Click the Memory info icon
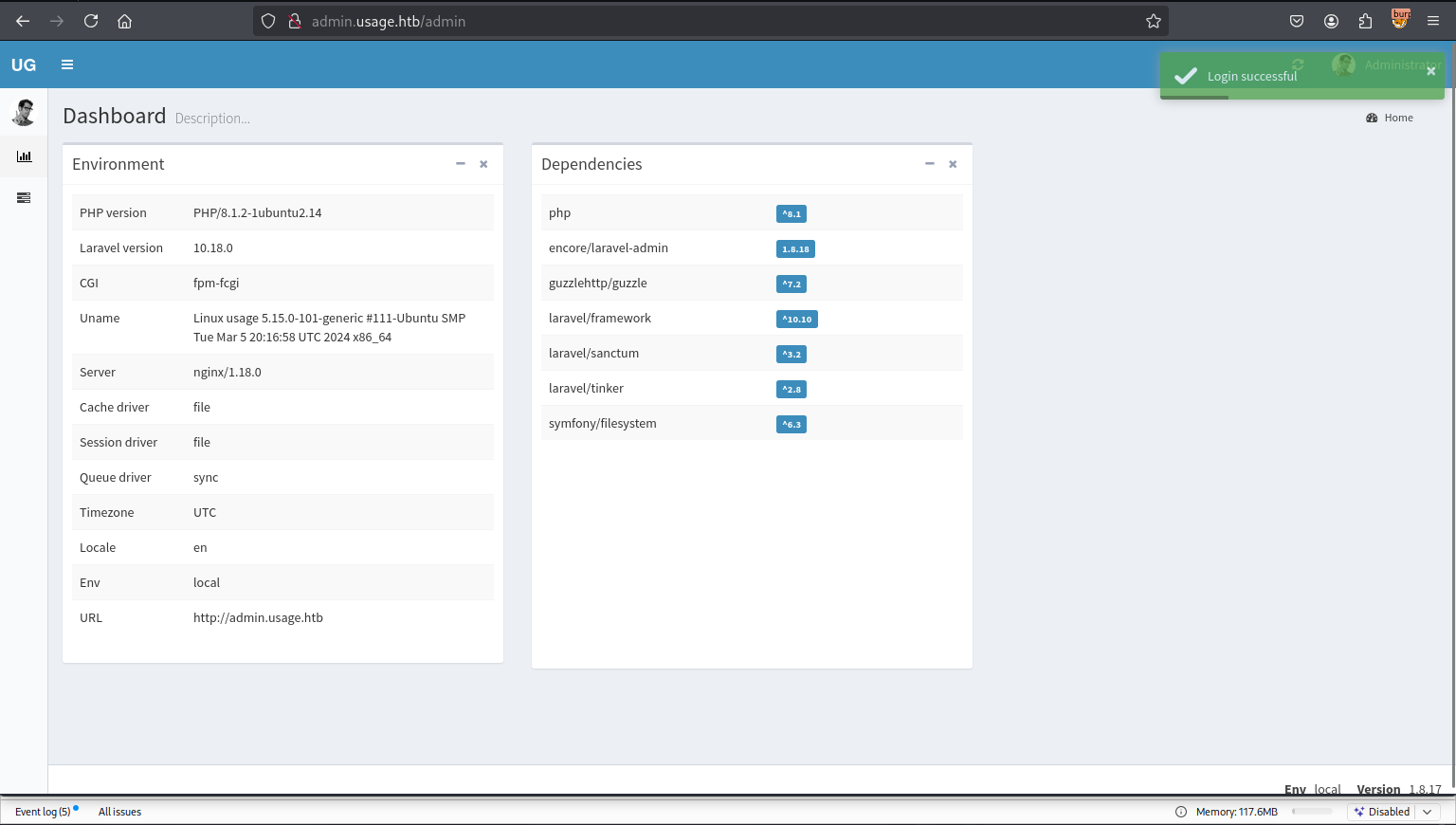 [x=1181, y=812]
